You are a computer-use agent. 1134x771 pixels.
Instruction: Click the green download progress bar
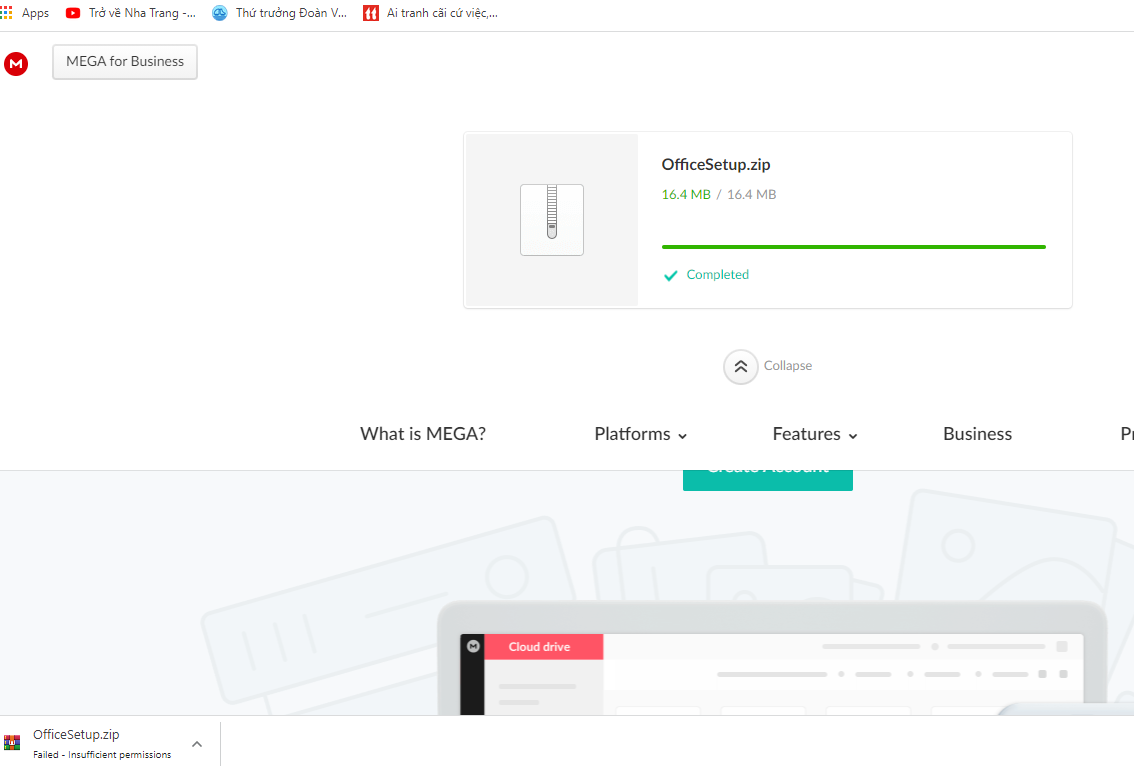[x=853, y=247]
